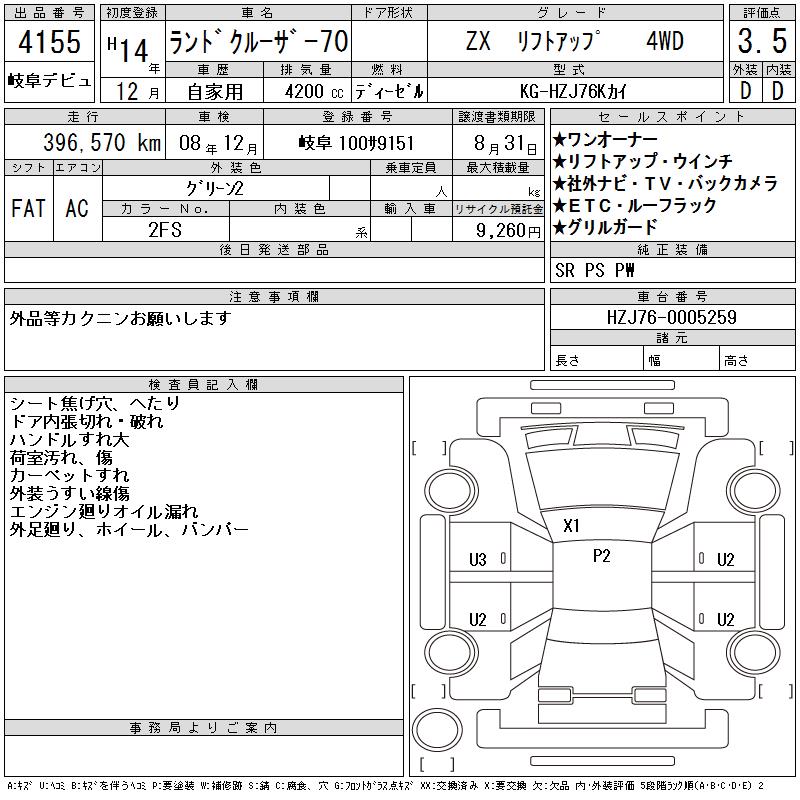Click the mileage 396,570 km
The width and height of the screenshot is (800, 800).
click(x=102, y=142)
